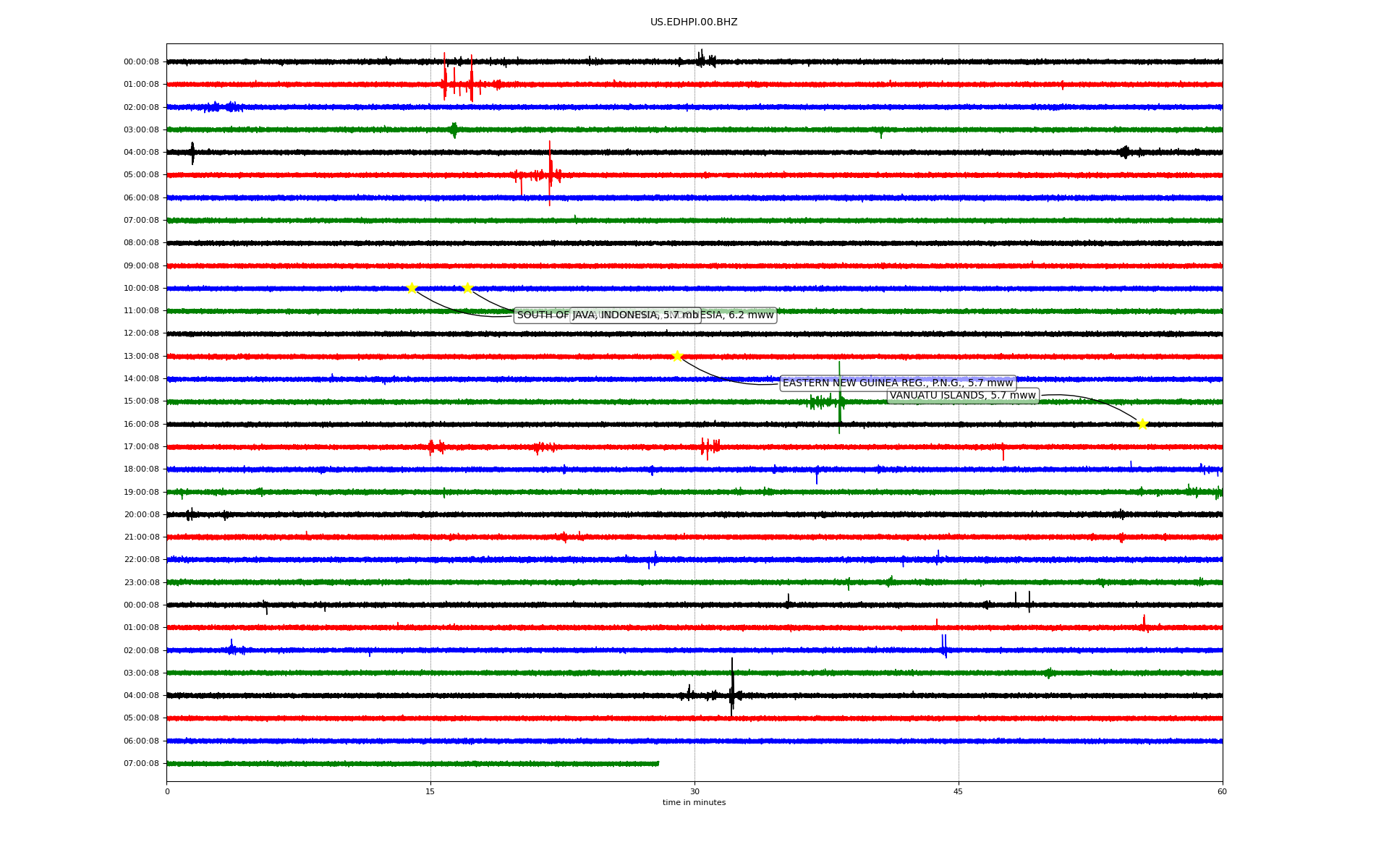Click the 11:00:08 row time label

141,311
